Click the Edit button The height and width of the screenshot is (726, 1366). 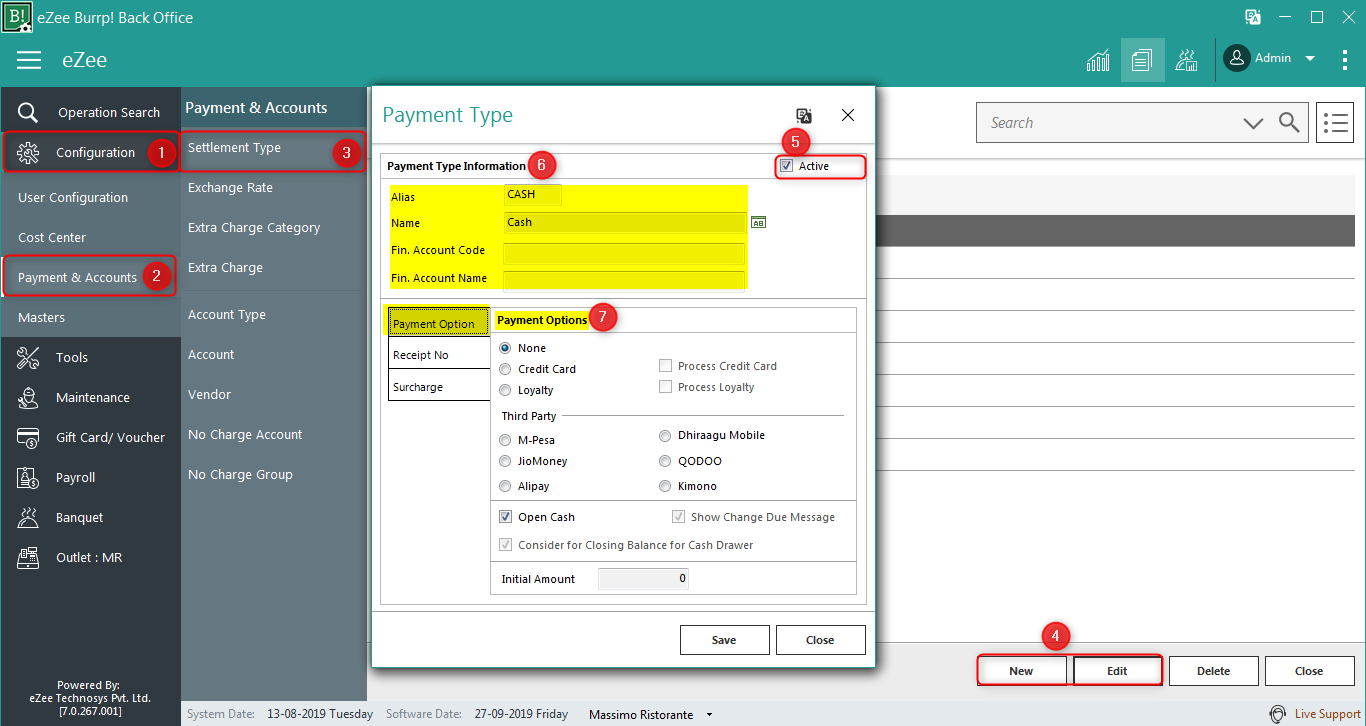1117,671
